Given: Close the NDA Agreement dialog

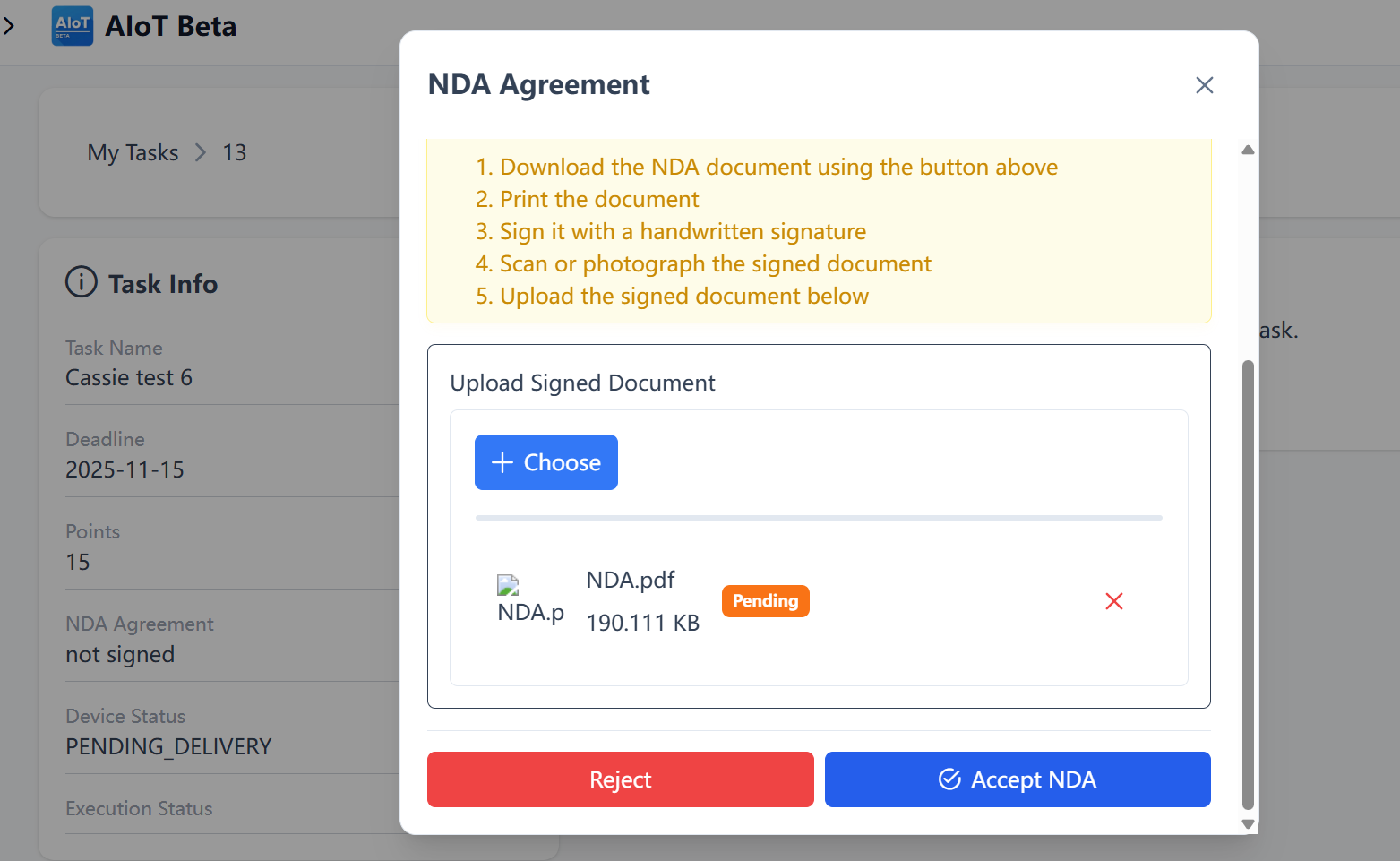Looking at the screenshot, I should point(1204,85).
